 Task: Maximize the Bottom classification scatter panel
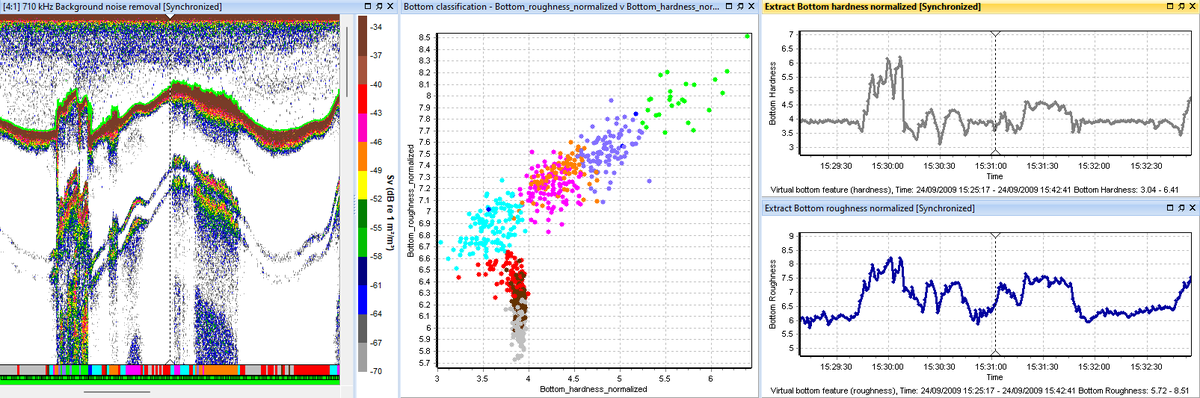pos(729,7)
